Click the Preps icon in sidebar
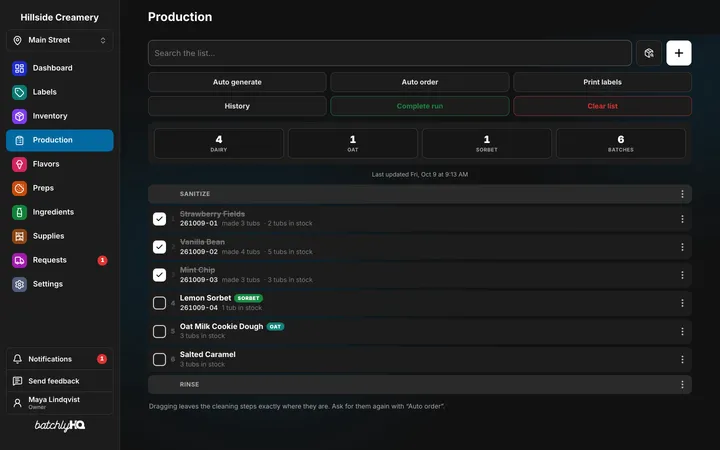Screen dimensions: 720x450 [19, 188]
